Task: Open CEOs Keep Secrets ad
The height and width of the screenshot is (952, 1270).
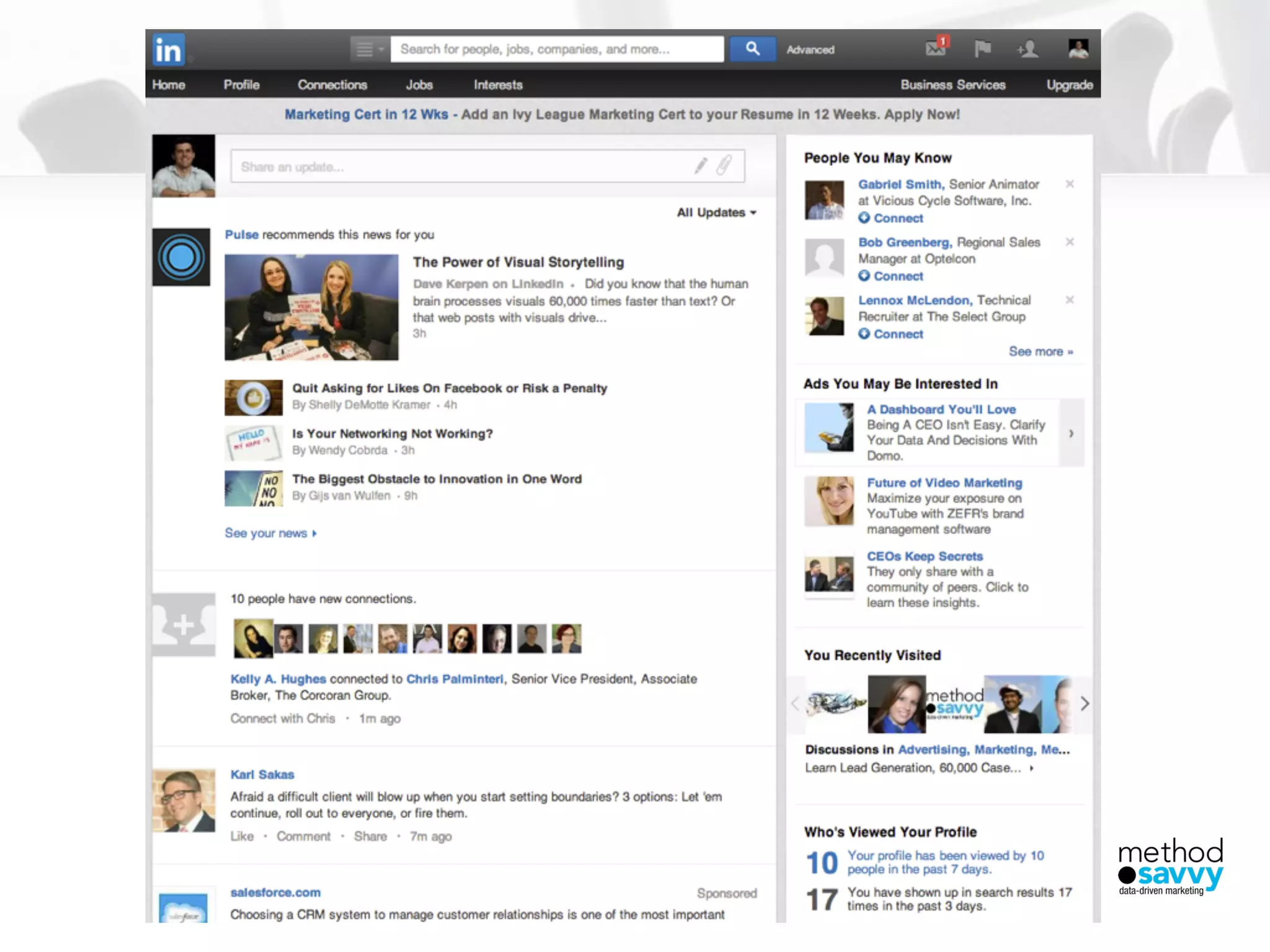Action: [x=925, y=557]
